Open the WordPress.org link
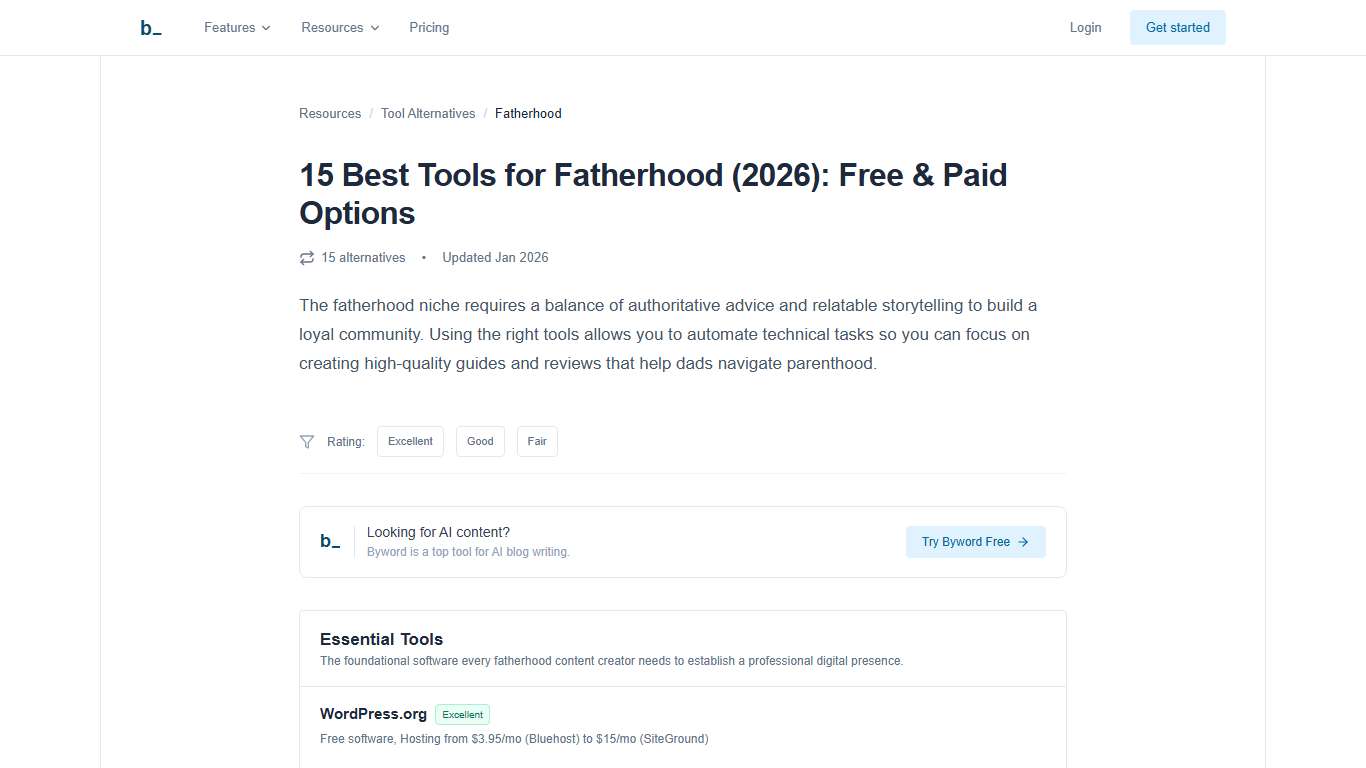 [373, 714]
